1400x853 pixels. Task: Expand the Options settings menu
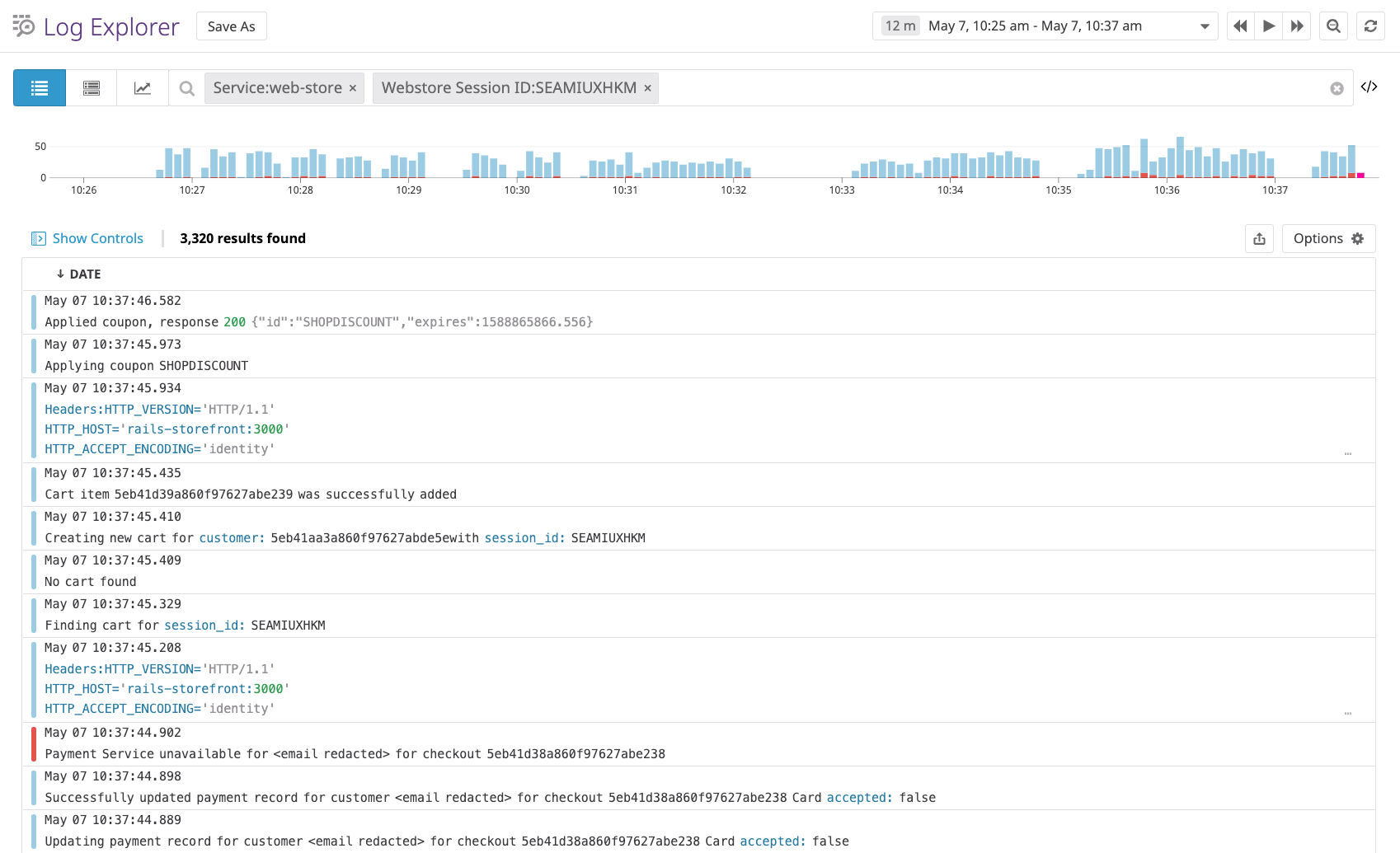[1327, 238]
